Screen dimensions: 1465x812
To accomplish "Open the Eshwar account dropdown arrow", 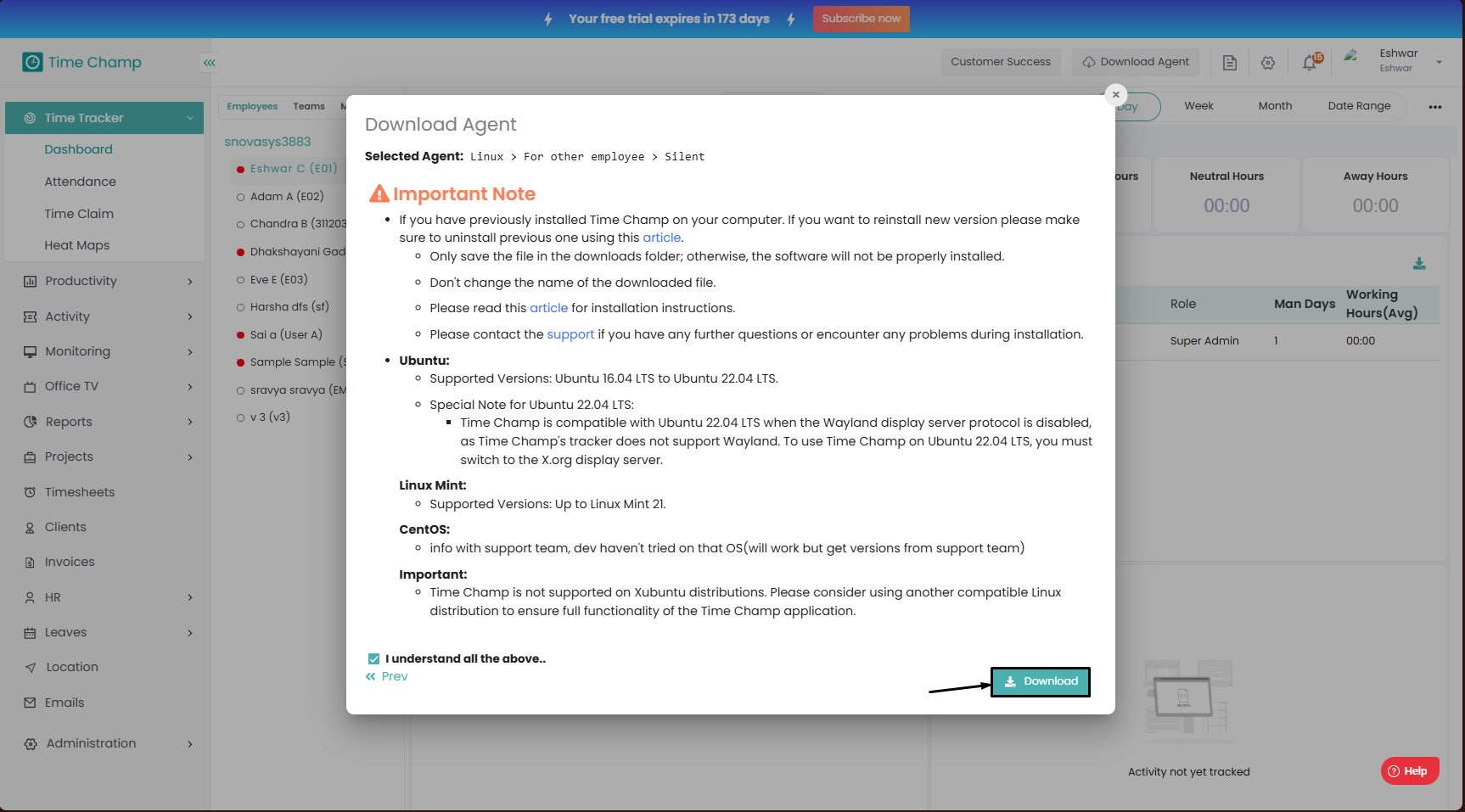I will pyautogui.click(x=1439, y=62).
